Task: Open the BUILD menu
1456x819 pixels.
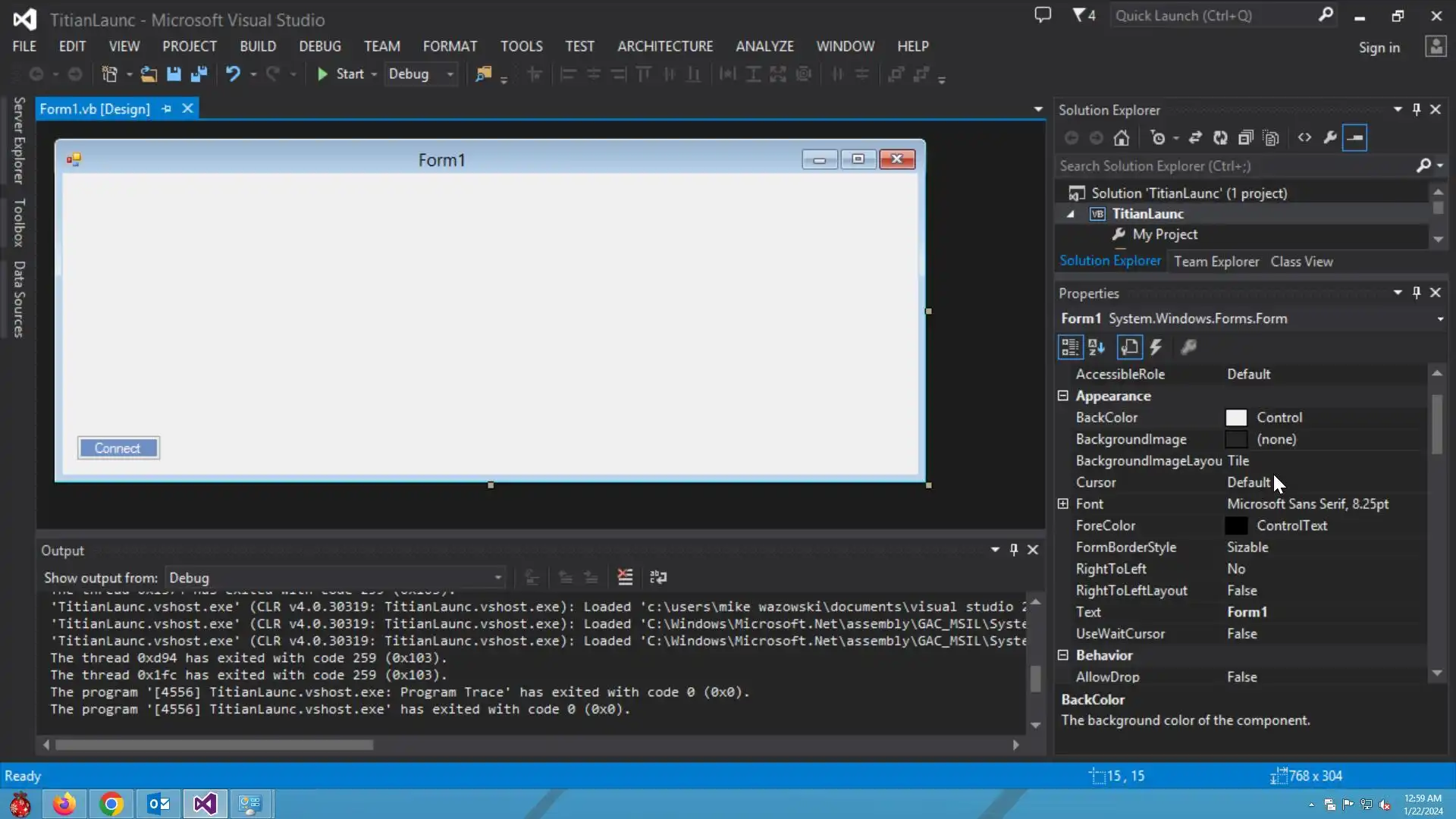Action: (258, 46)
